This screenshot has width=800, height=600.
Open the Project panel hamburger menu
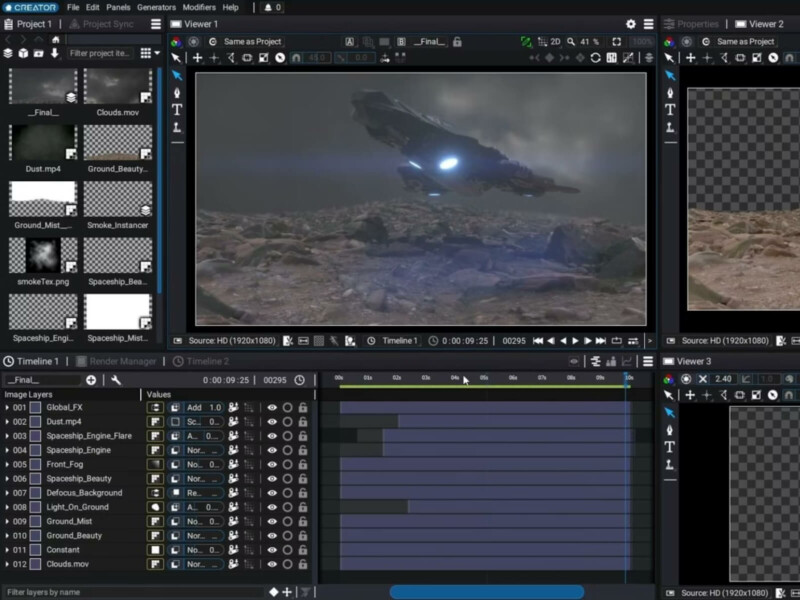tap(156, 24)
